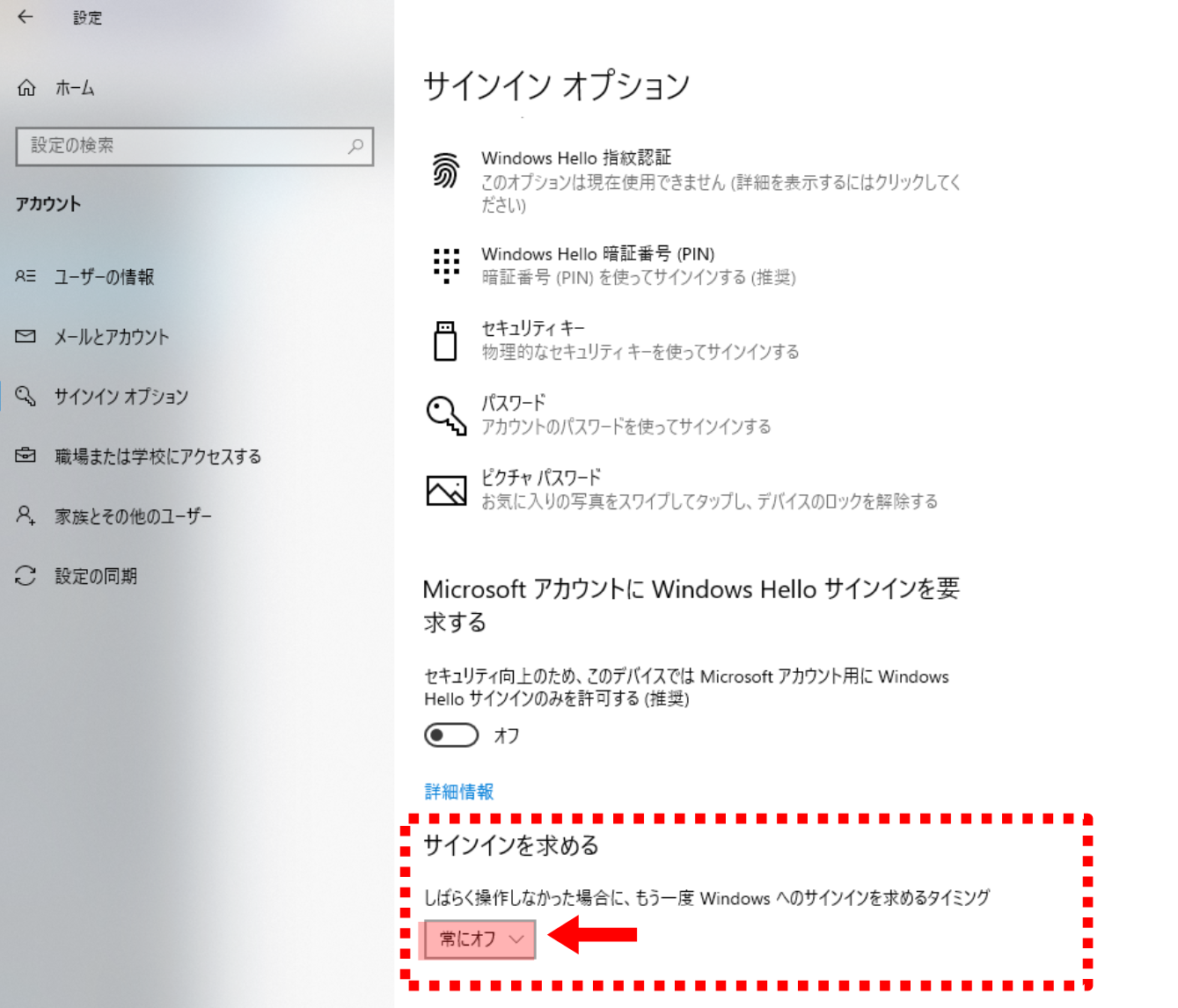Open ユーザーの情報 in the sidebar
Viewport: 1178px width, 1008px height.
click(x=104, y=277)
